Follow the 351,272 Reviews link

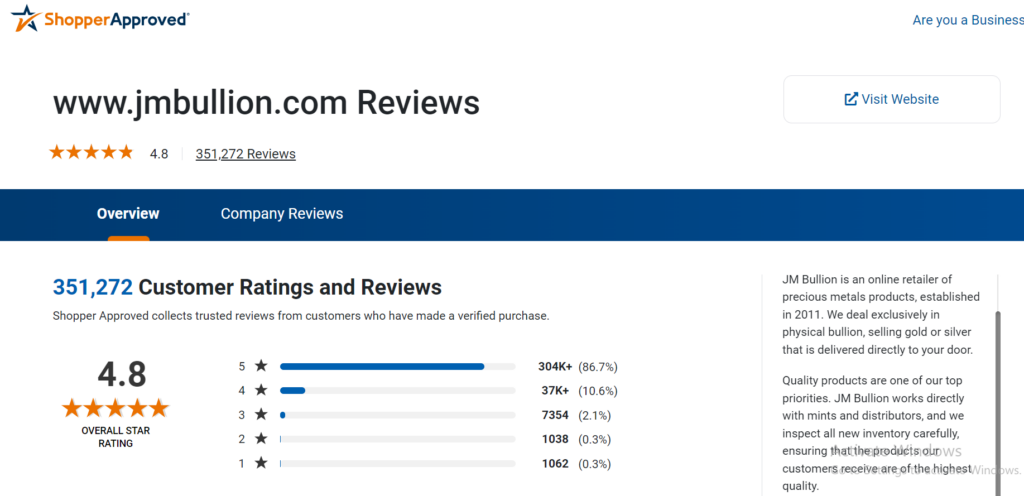coord(246,154)
